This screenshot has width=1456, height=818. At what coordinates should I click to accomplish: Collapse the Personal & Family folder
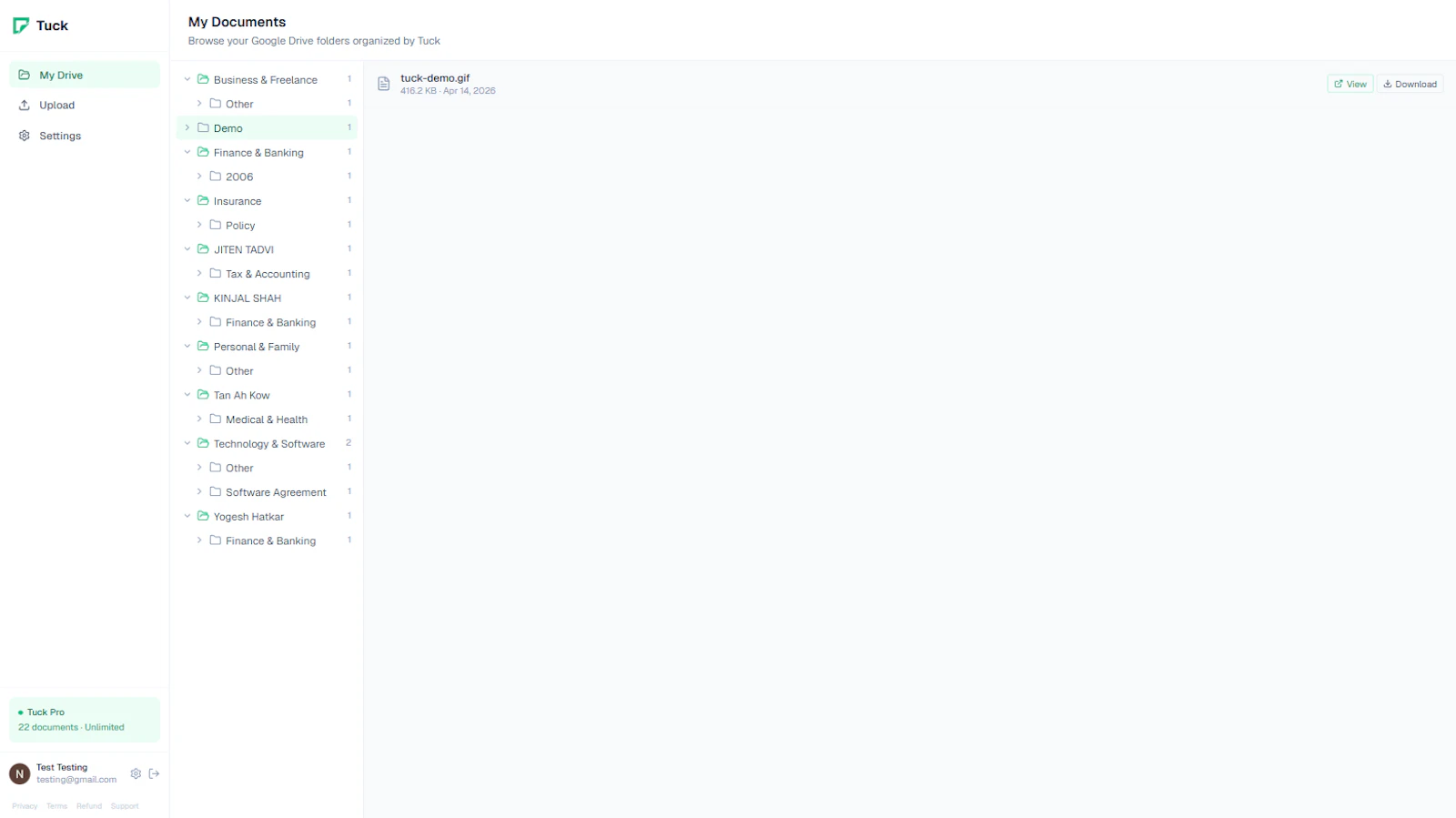pyautogui.click(x=187, y=346)
